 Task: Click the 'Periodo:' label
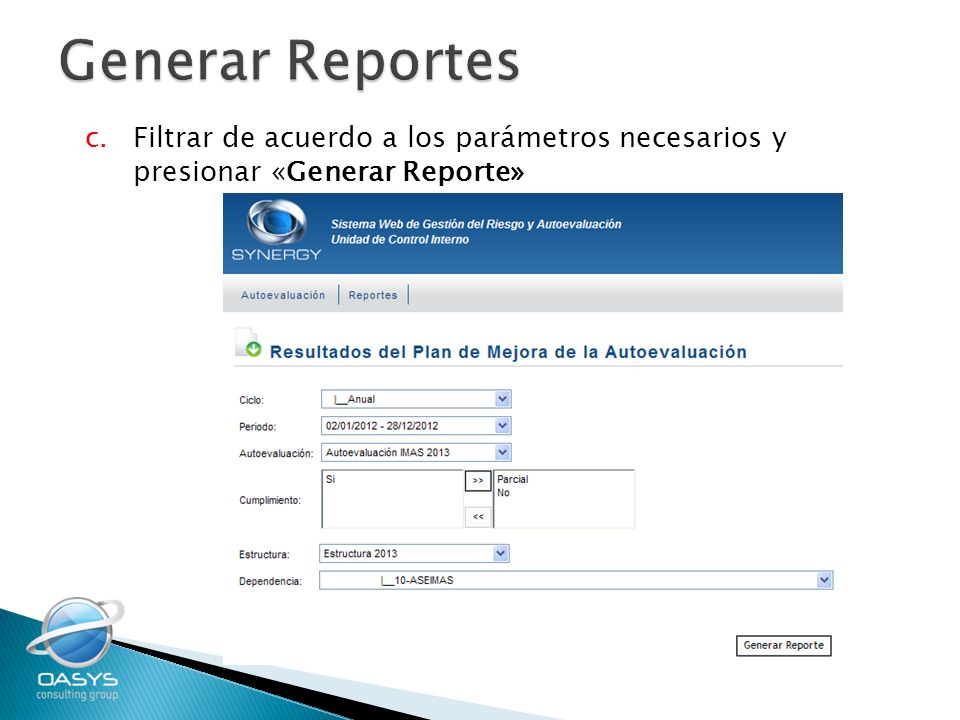[257, 427]
